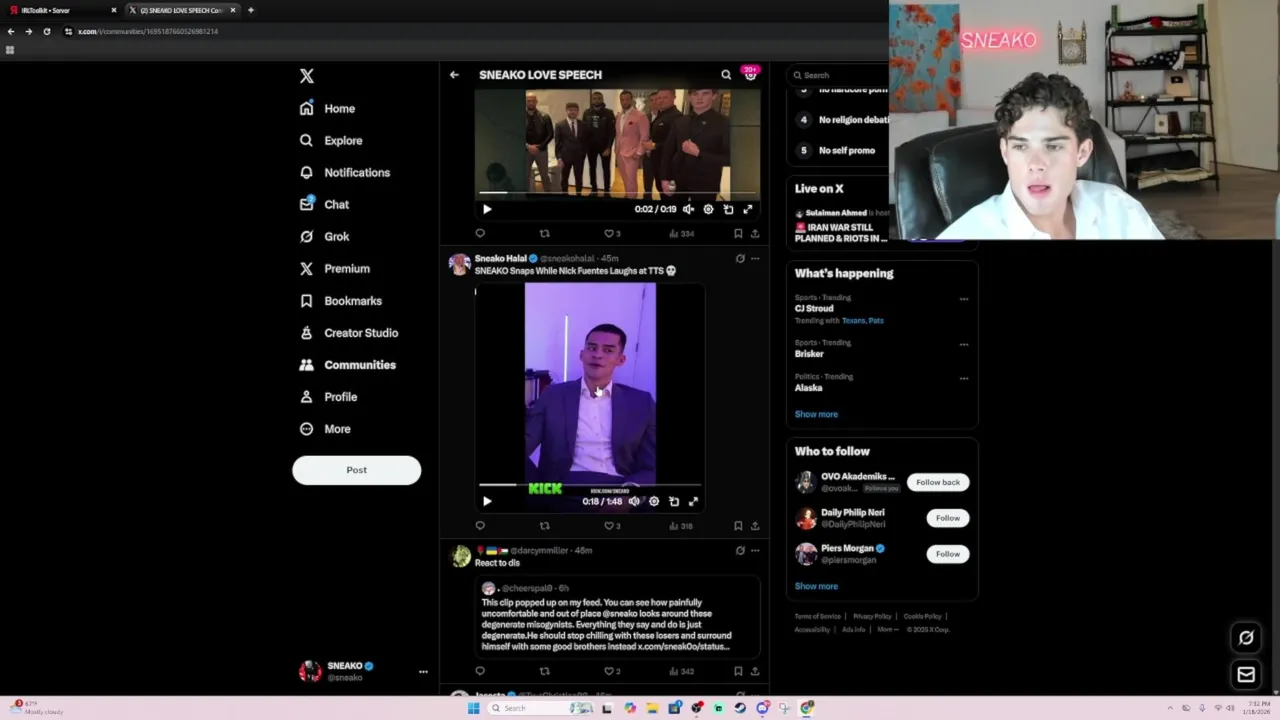1280x720 pixels.
Task: Open Premium in the sidebar
Action: tap(335, 268)
